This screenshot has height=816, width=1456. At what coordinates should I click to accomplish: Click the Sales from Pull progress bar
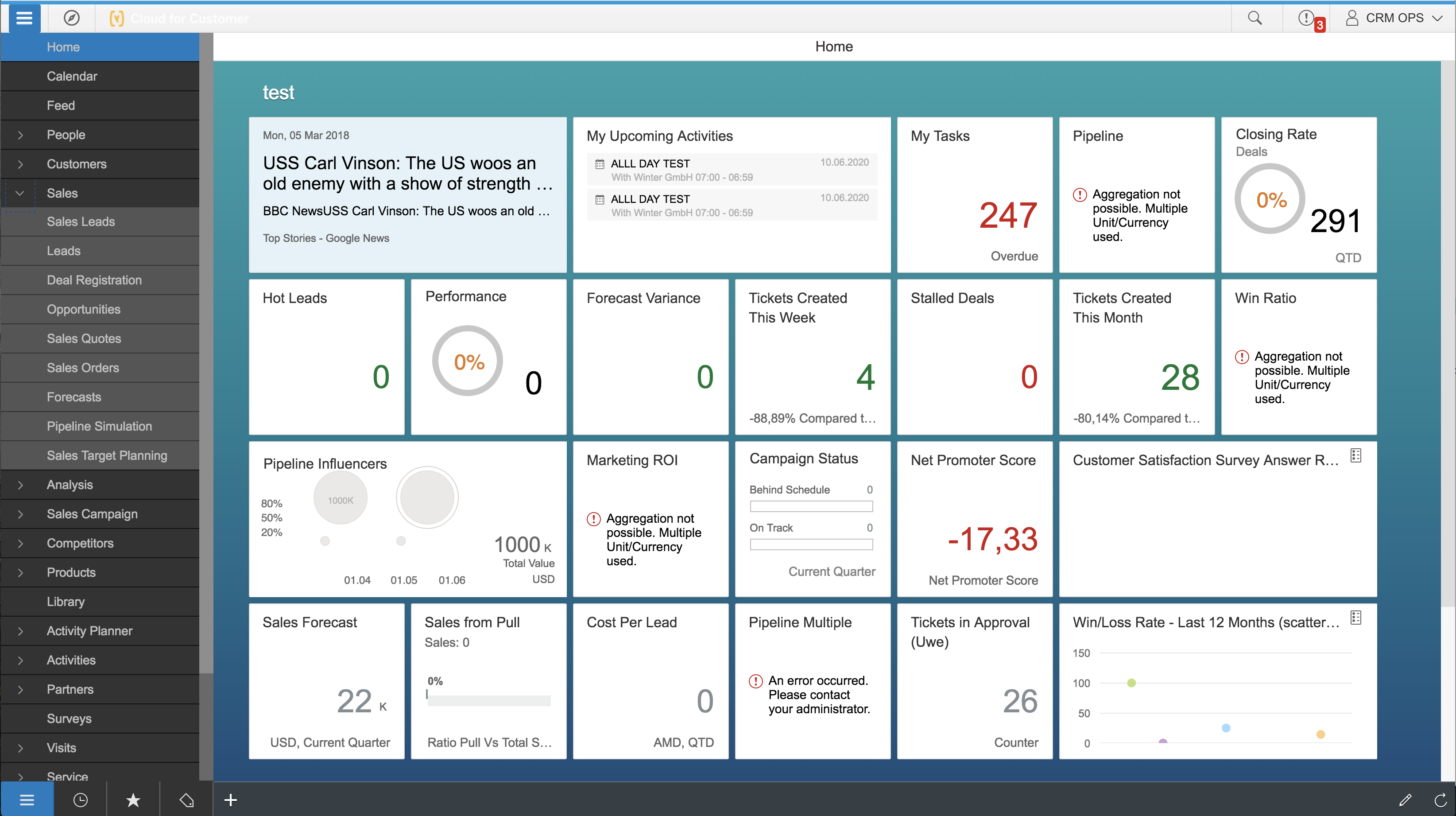[489, 700]
